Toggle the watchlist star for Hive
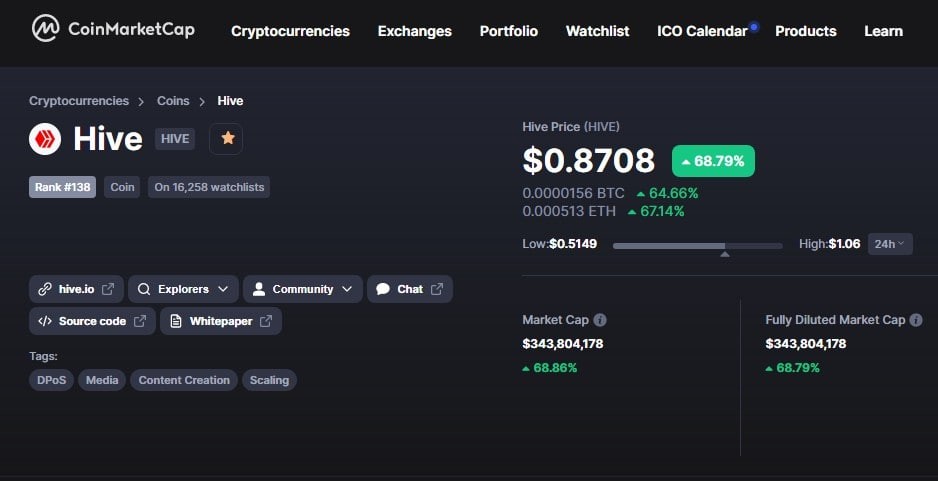 [x=226, y=139]
